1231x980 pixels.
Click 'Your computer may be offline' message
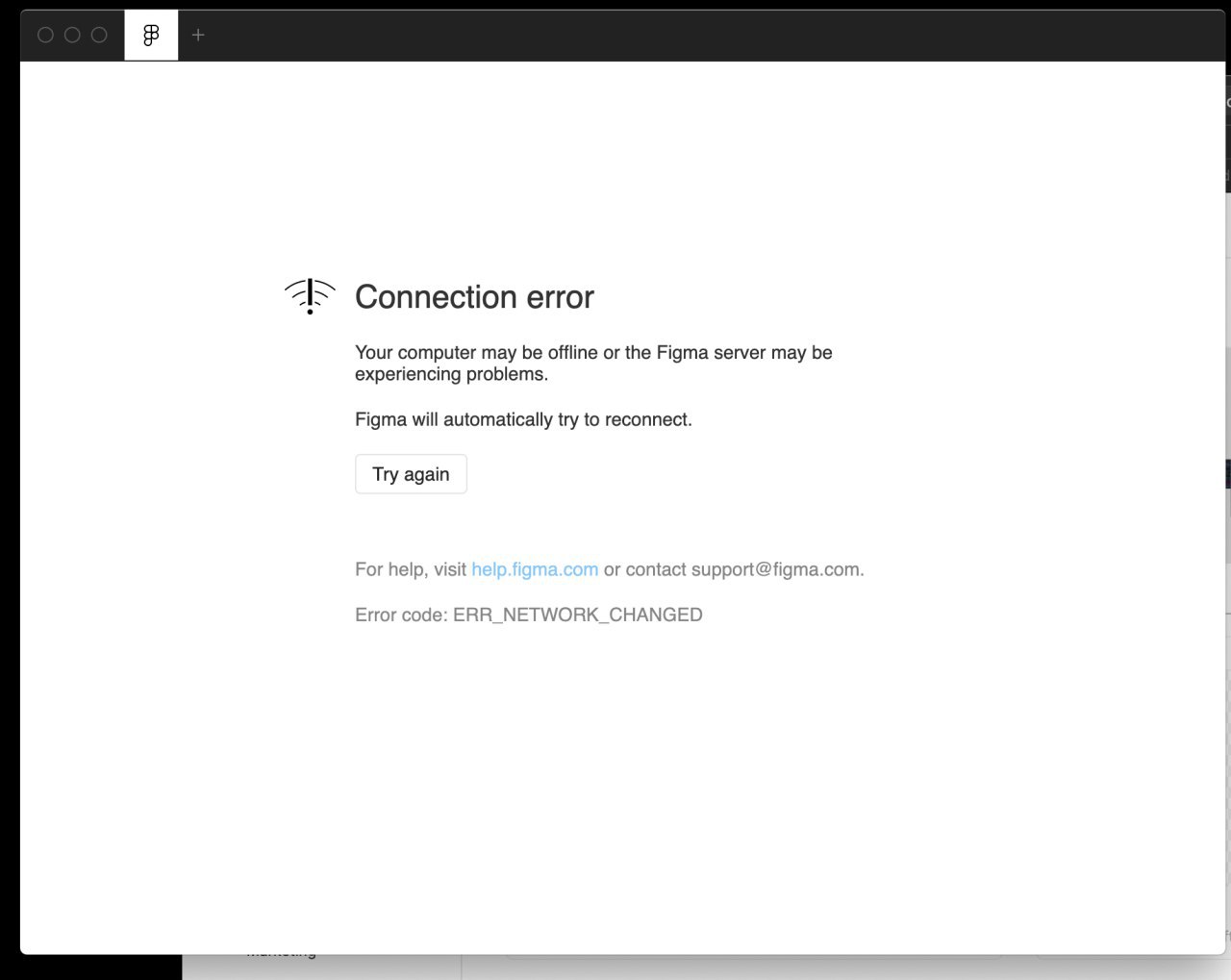(x=593, y=364)
